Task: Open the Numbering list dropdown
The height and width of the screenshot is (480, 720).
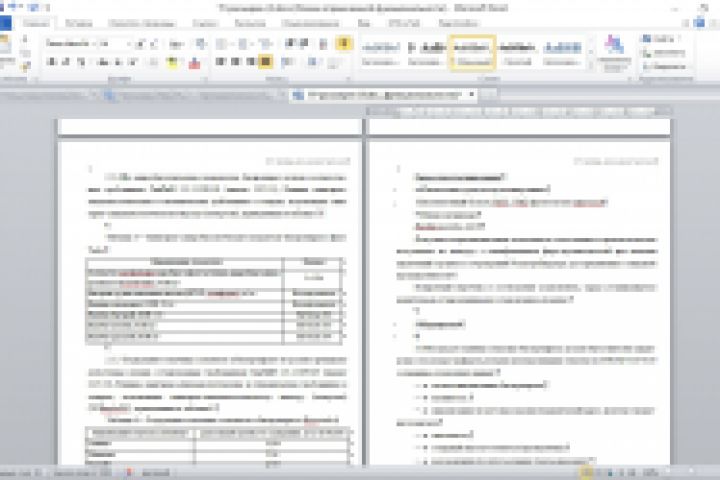Action: (244, 44)
